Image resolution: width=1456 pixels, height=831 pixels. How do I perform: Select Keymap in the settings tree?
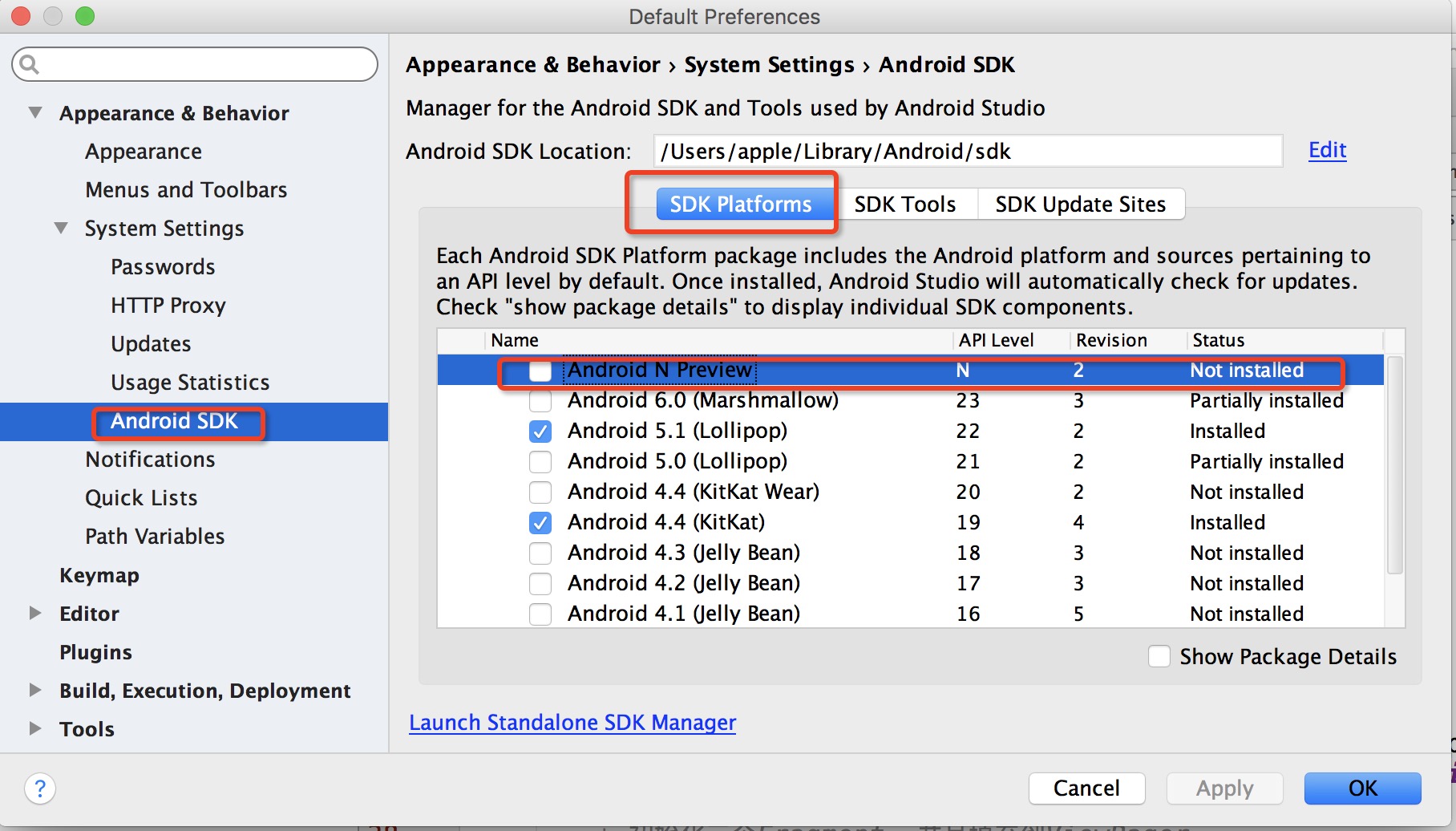[99, 575]
